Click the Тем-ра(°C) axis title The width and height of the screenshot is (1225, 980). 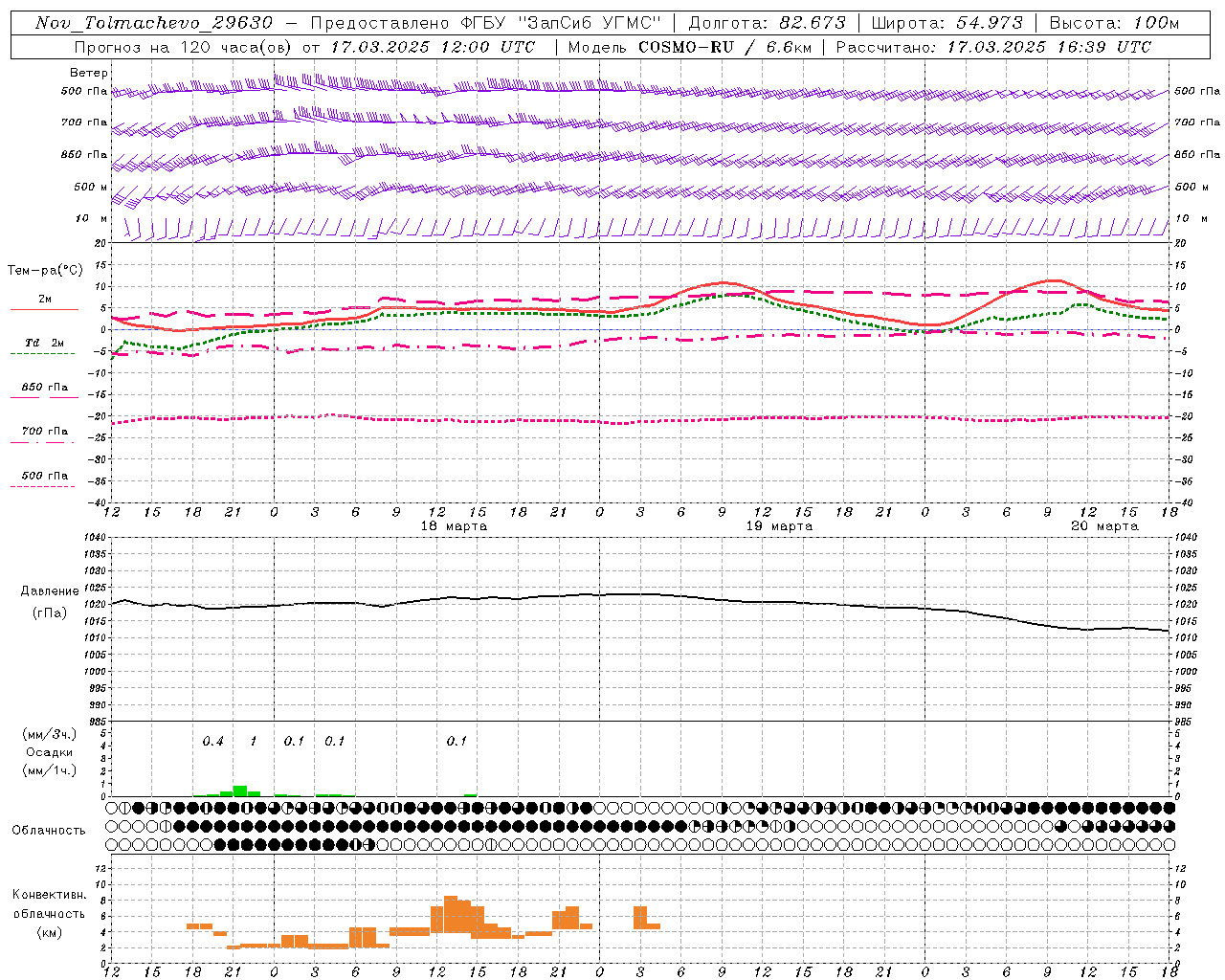point(45,271)
